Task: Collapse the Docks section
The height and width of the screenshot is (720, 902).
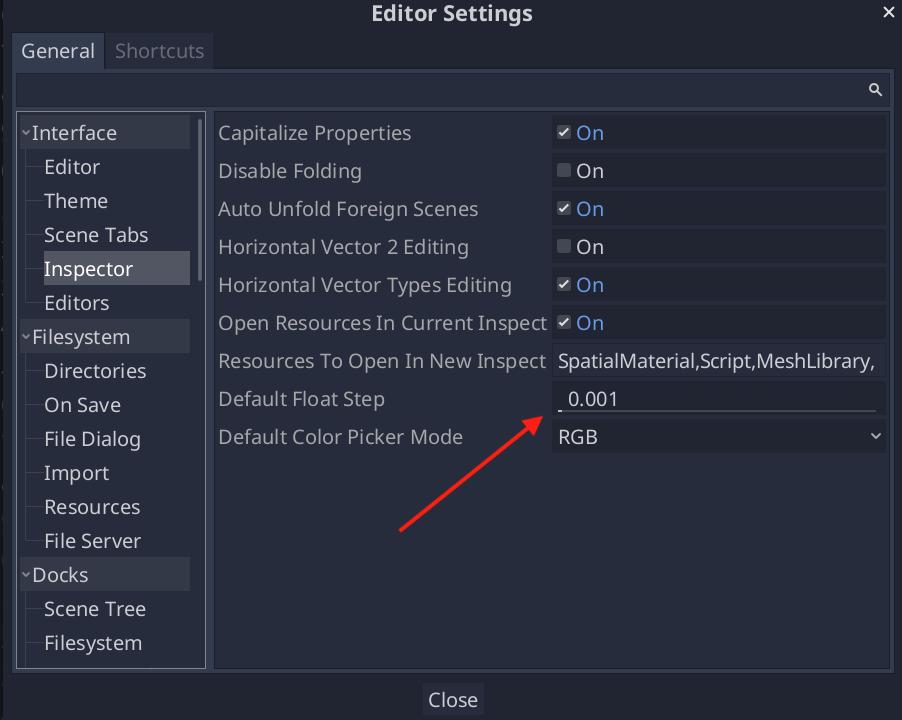Action: pyautogui.click(x=24, y=574)
